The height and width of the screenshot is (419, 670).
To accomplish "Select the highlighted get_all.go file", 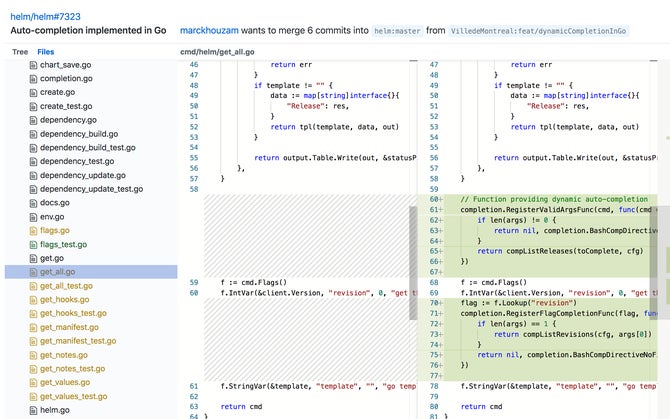I will 91,272.
